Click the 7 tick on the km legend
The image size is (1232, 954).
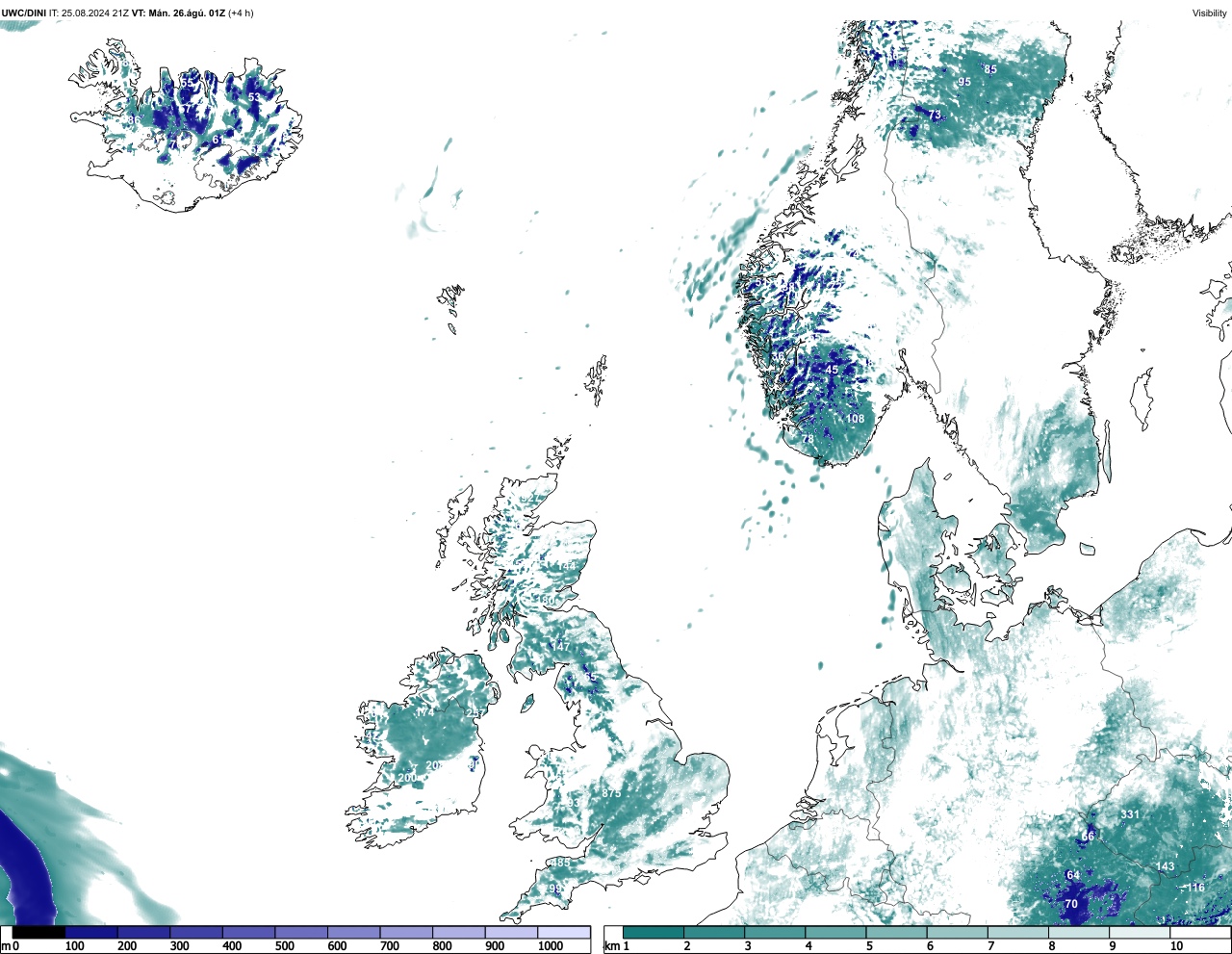(x=990, y=946)
